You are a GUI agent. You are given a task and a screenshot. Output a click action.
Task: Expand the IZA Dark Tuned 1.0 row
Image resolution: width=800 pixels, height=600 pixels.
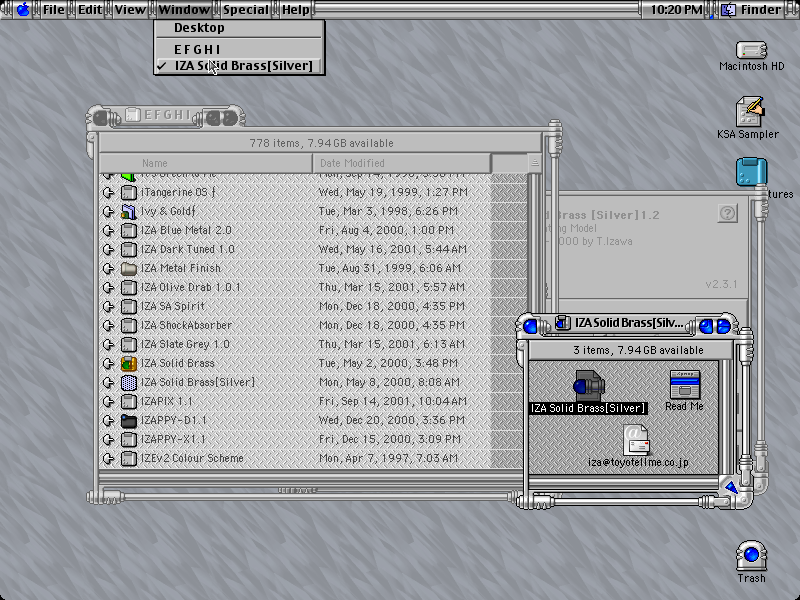click(x=108, y=249)
